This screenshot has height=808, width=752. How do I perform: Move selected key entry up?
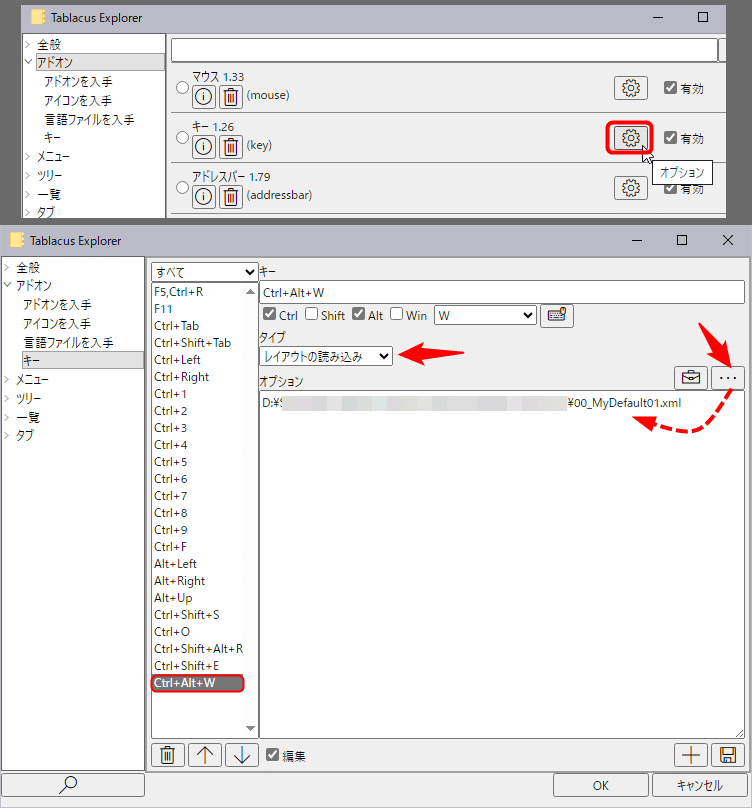pos(205,755)
